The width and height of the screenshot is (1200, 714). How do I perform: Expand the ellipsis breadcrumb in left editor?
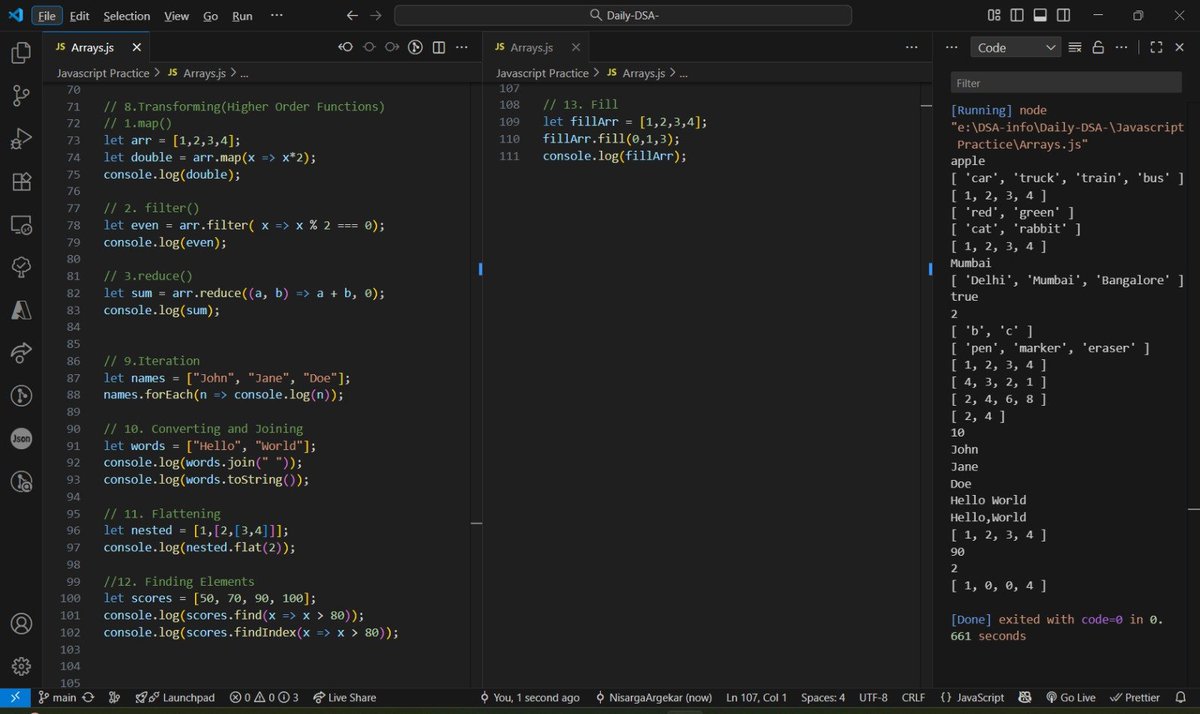(x=245, y=73)
